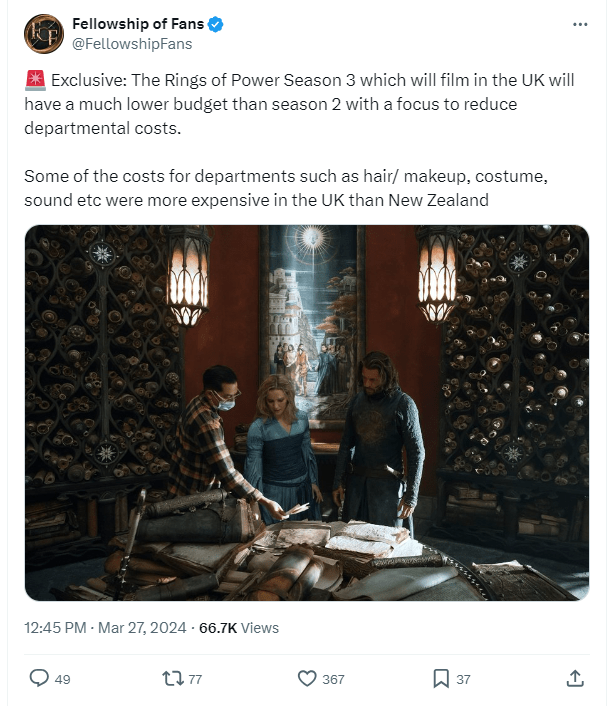This screenshot has height=706, width=612.
Task: Click the 367 likes count
Action: click(333, 679)
